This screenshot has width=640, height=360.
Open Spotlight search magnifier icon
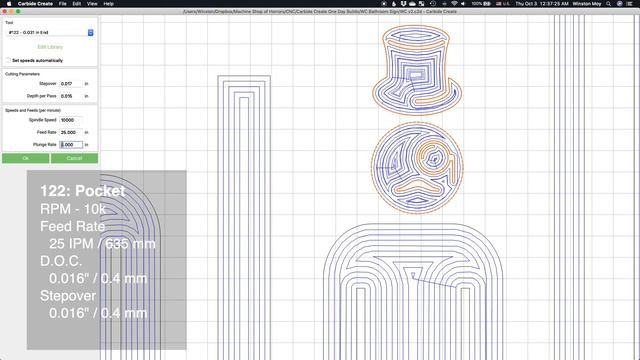click(x=608, y=3)
